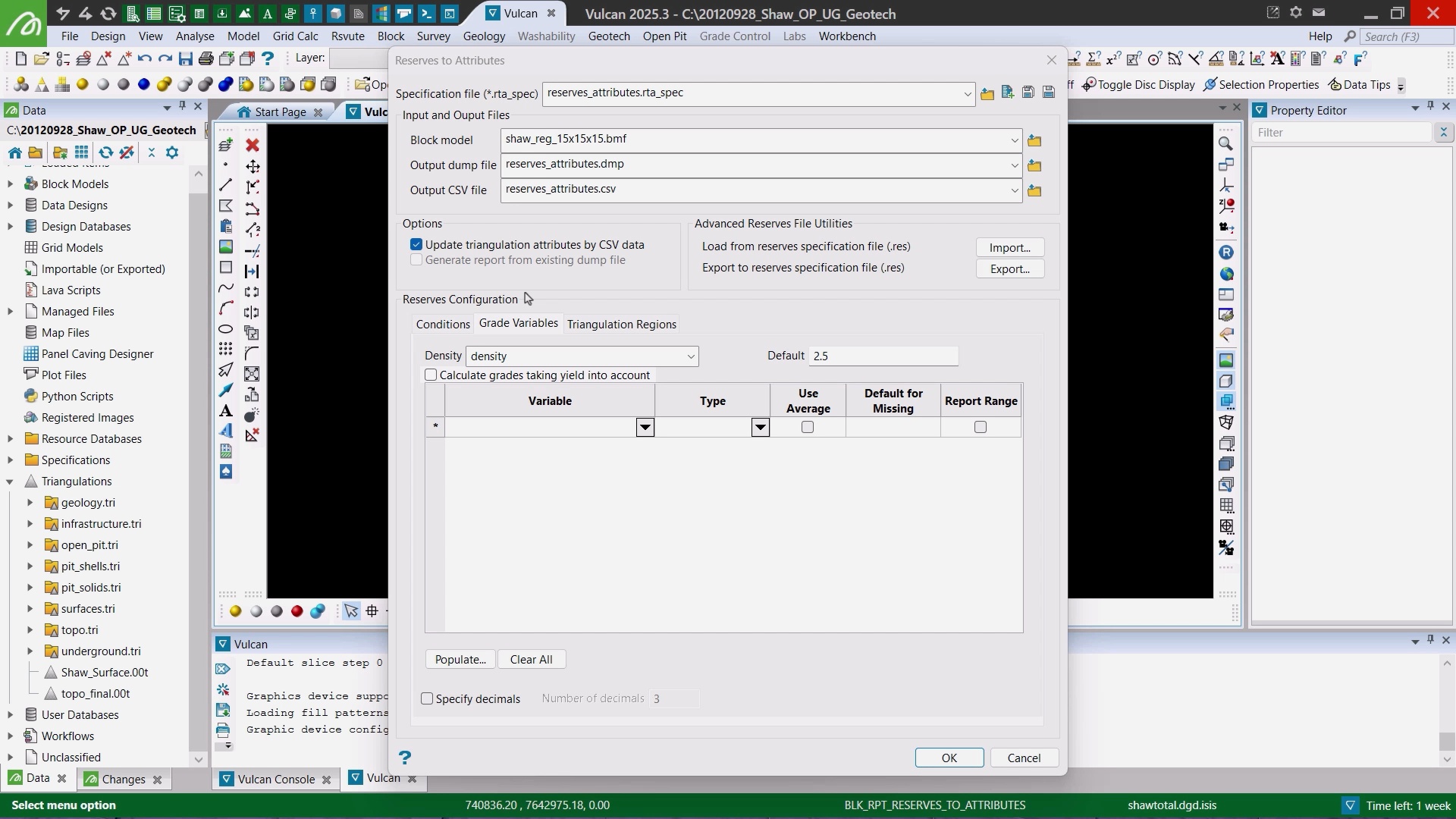Open the Density variable dropdown
Image resolution: width=1456 pixels, height=819 pixels.
pyautogui.click(x=690, y=356)
